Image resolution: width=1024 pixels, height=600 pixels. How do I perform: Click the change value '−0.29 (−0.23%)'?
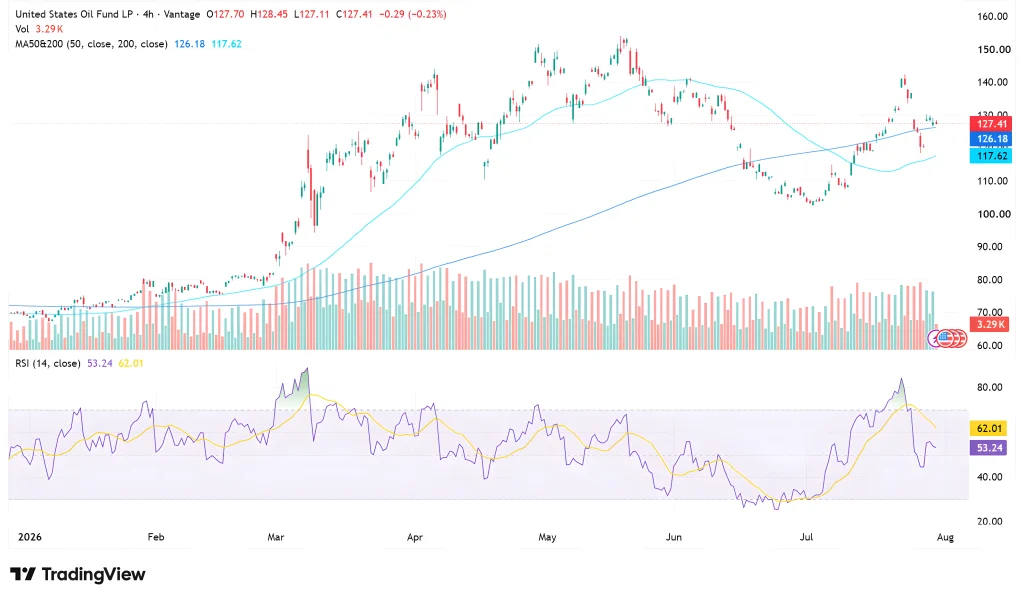pyautogui.click(x=412, y=14)
